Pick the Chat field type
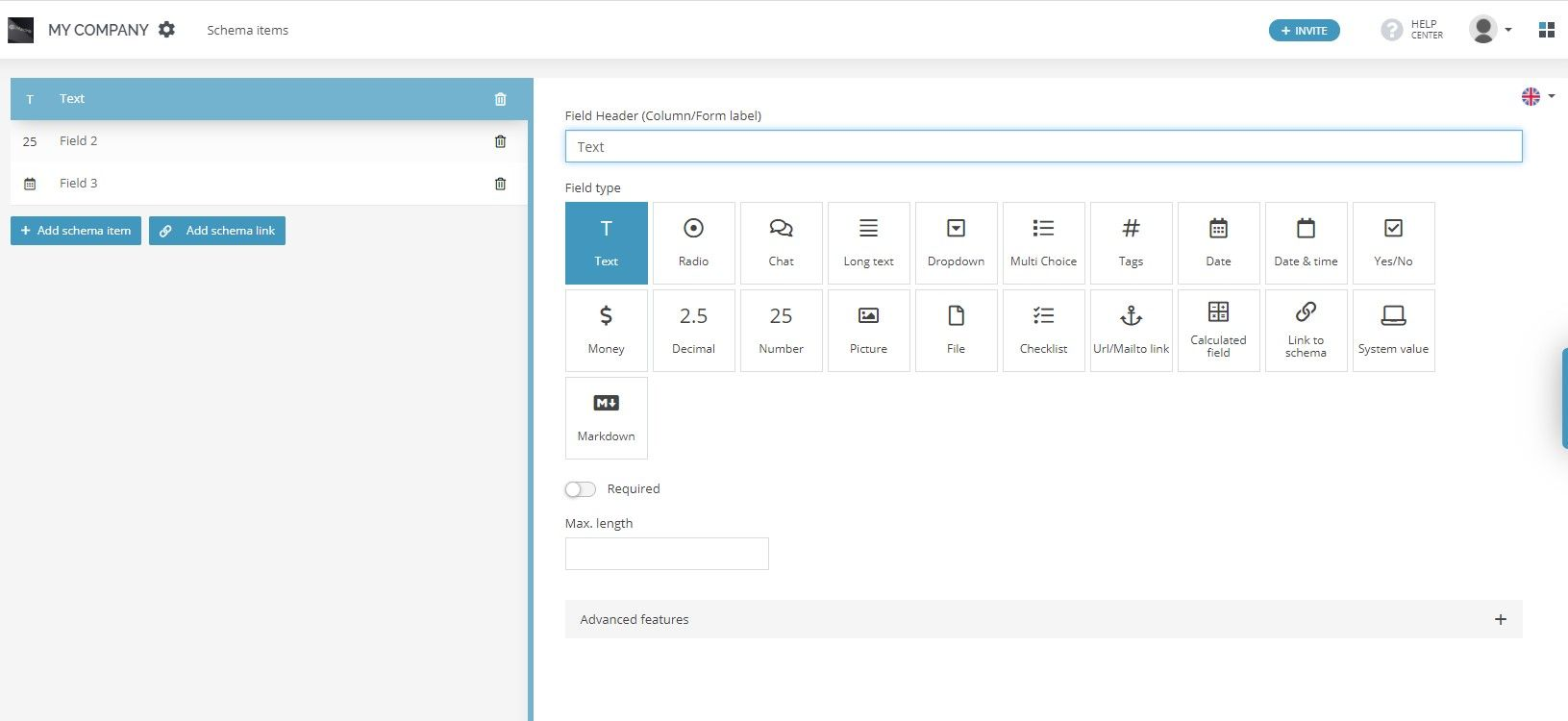 pos(781,243)
